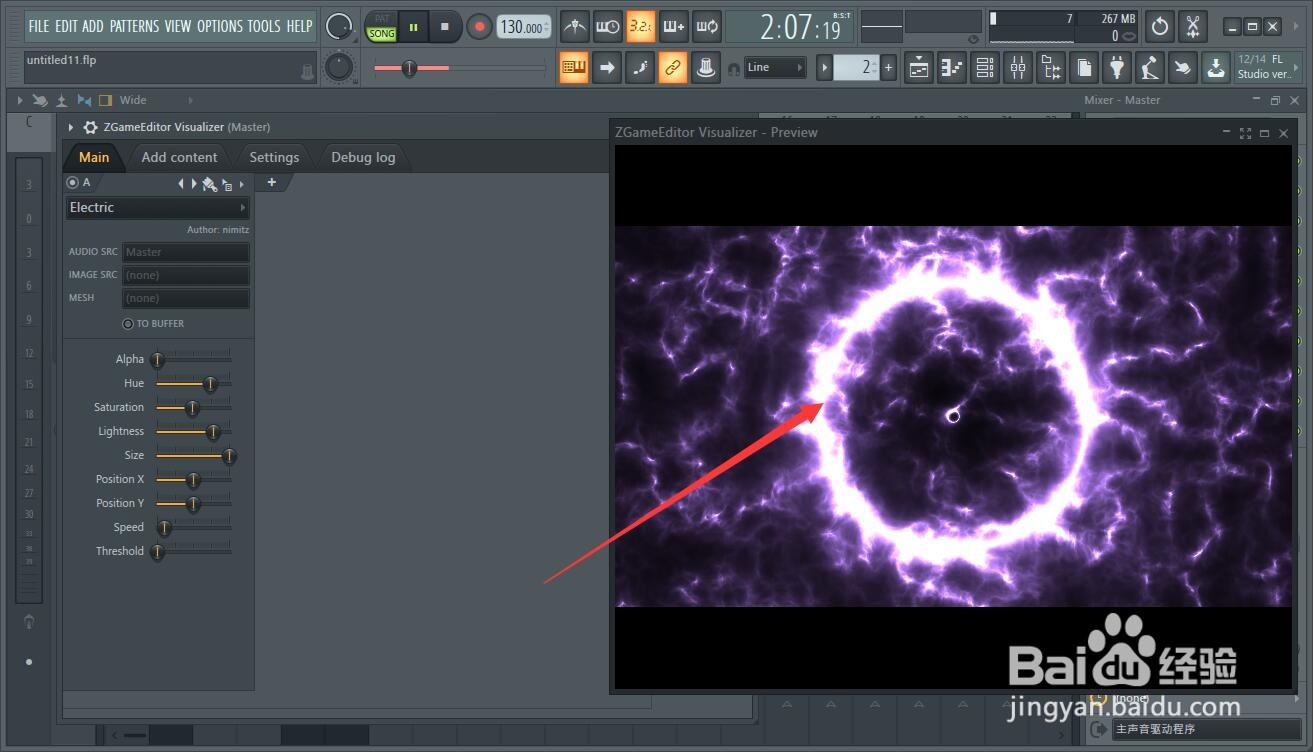
Task: Open the Line snap dropdown
Action: (775, 68)
